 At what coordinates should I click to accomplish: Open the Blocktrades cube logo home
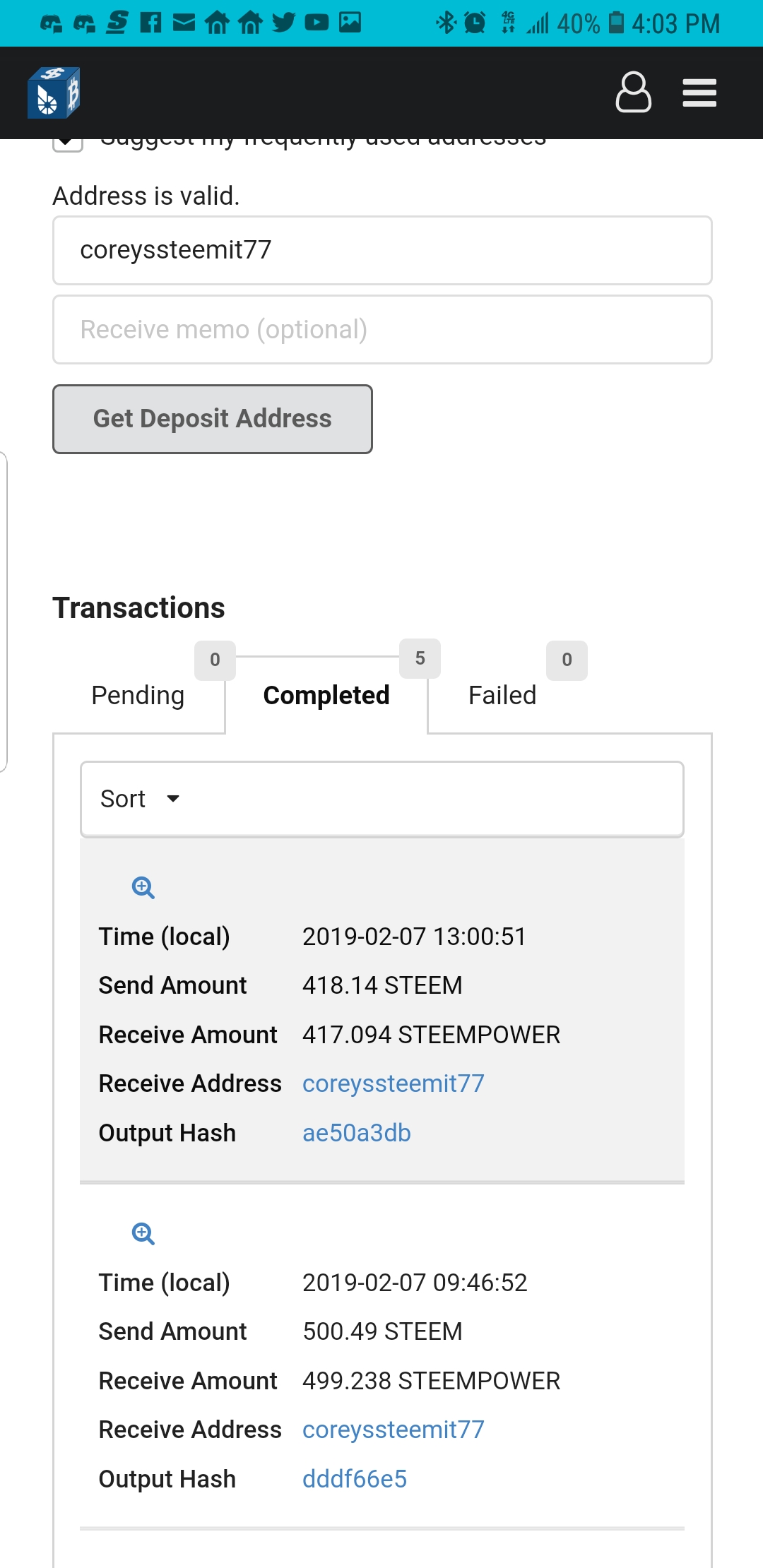click(x=54, y=93)
